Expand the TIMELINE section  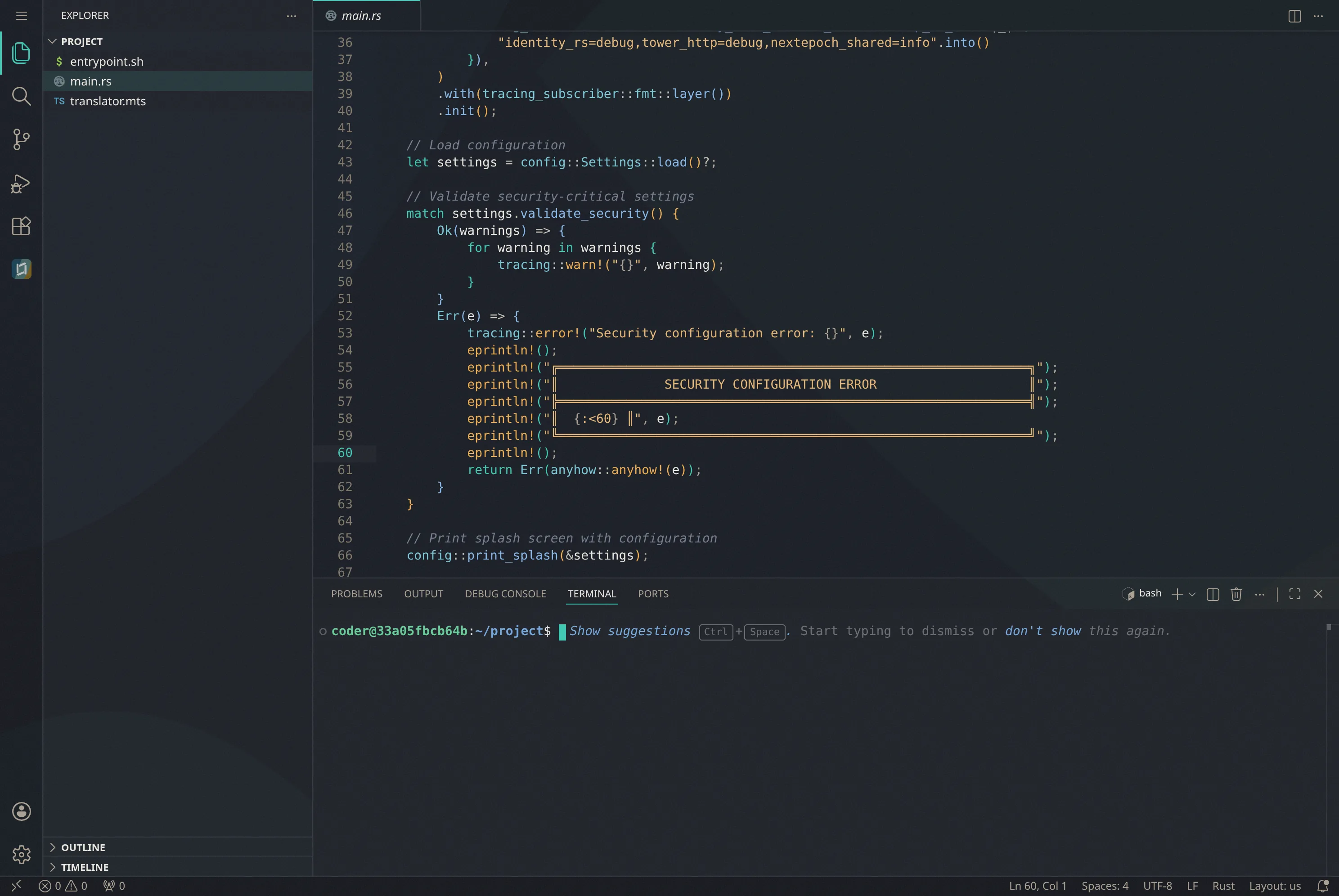click(177, 867)
